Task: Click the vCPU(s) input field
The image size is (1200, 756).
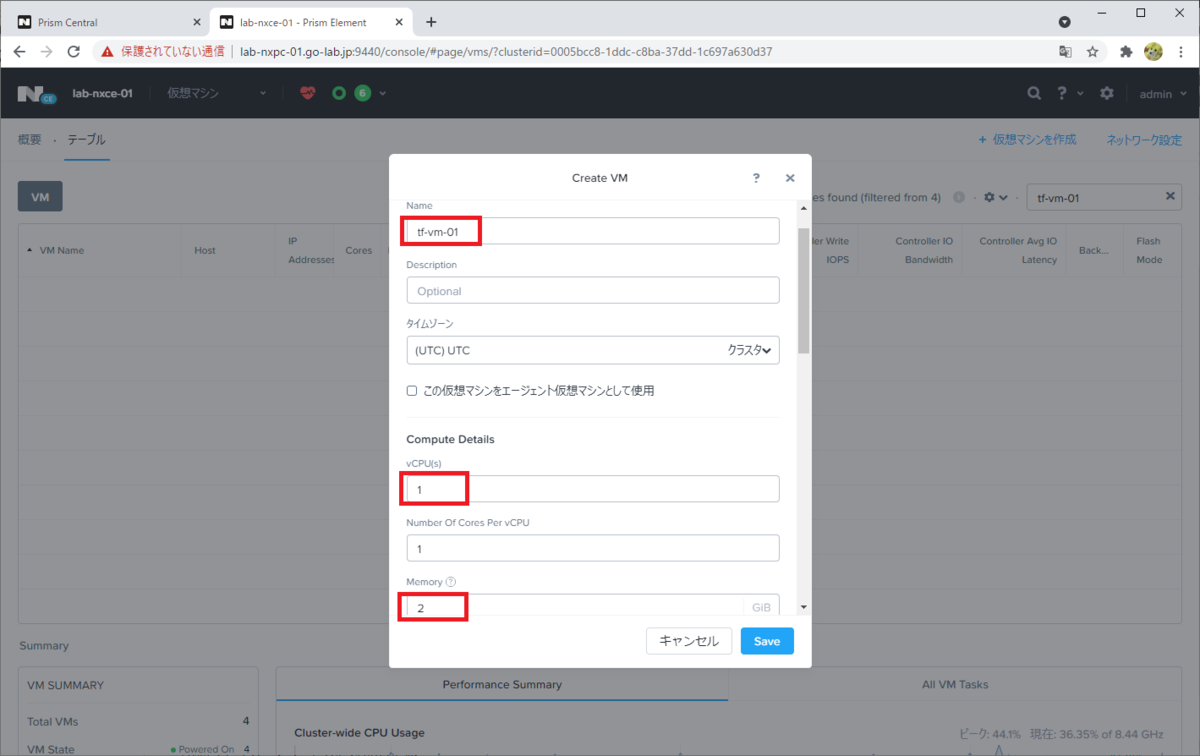Action: [593, 489]
